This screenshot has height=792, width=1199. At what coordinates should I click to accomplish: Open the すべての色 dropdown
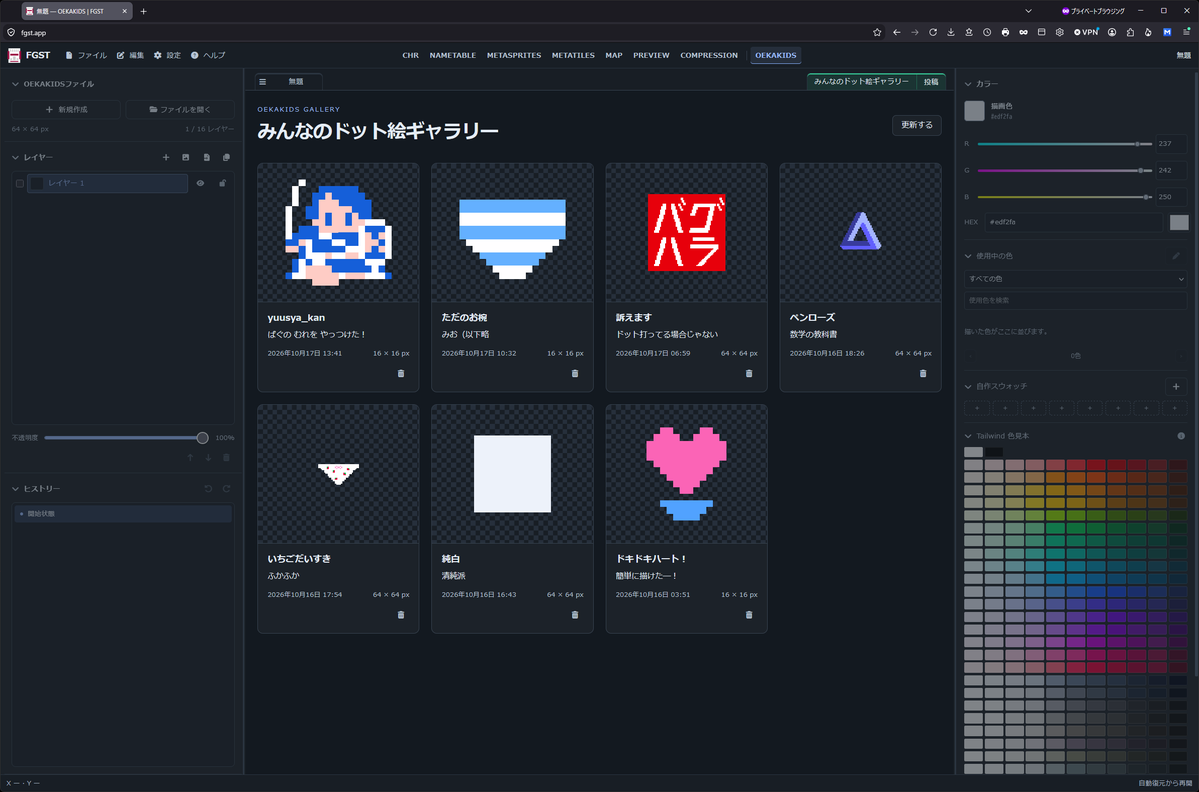[x=1075, y=279]
